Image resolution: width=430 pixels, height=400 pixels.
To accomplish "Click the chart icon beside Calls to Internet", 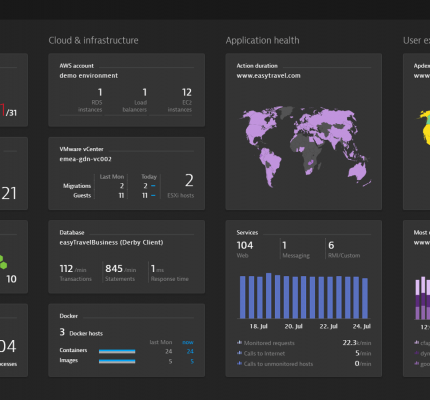I will [239, 353].
